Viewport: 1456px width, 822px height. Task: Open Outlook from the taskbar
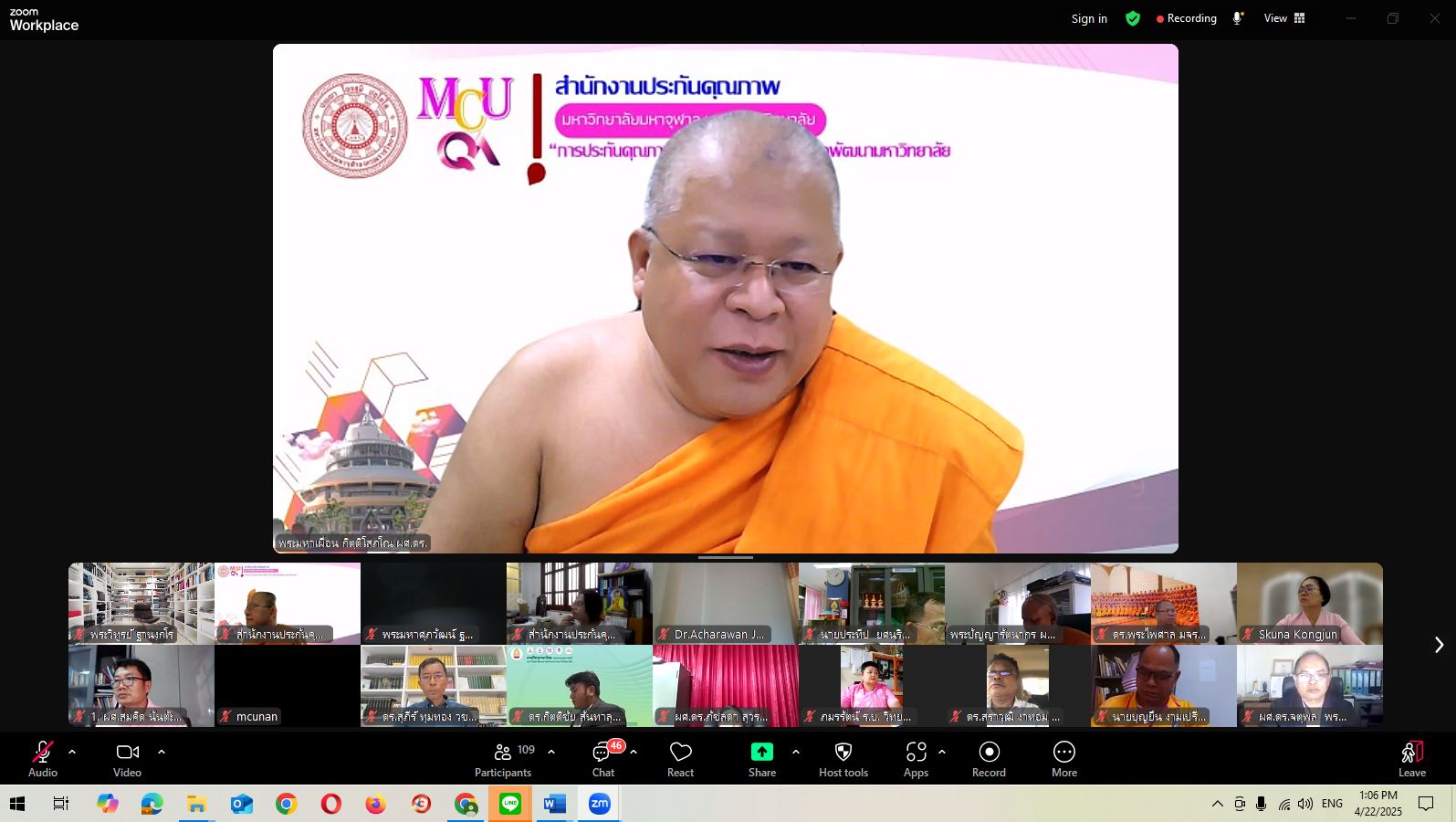(x=241, y=804)
